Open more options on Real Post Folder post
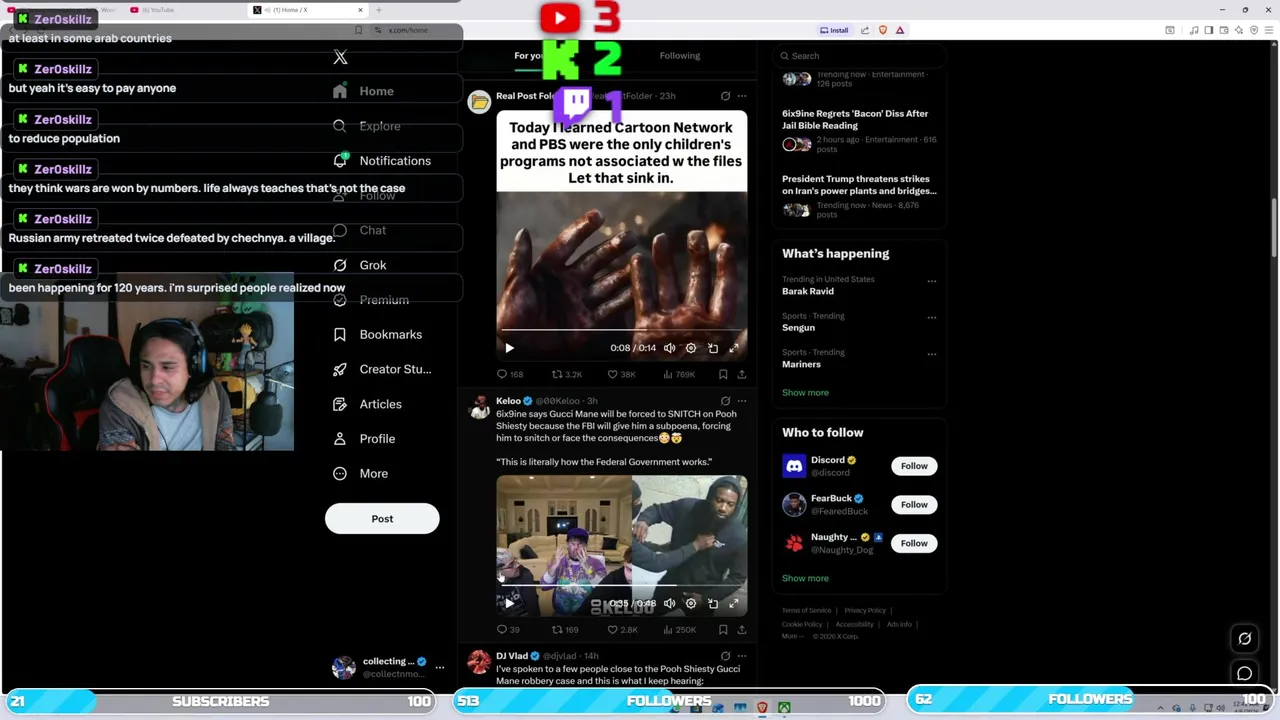The image size is (1280, 720). click(x=741, y=96)
